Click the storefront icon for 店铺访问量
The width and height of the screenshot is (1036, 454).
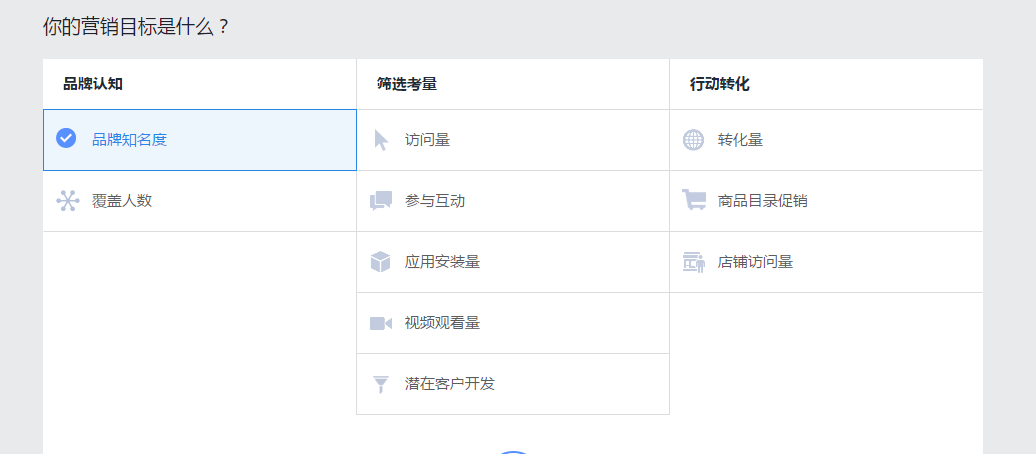point(693,262)
